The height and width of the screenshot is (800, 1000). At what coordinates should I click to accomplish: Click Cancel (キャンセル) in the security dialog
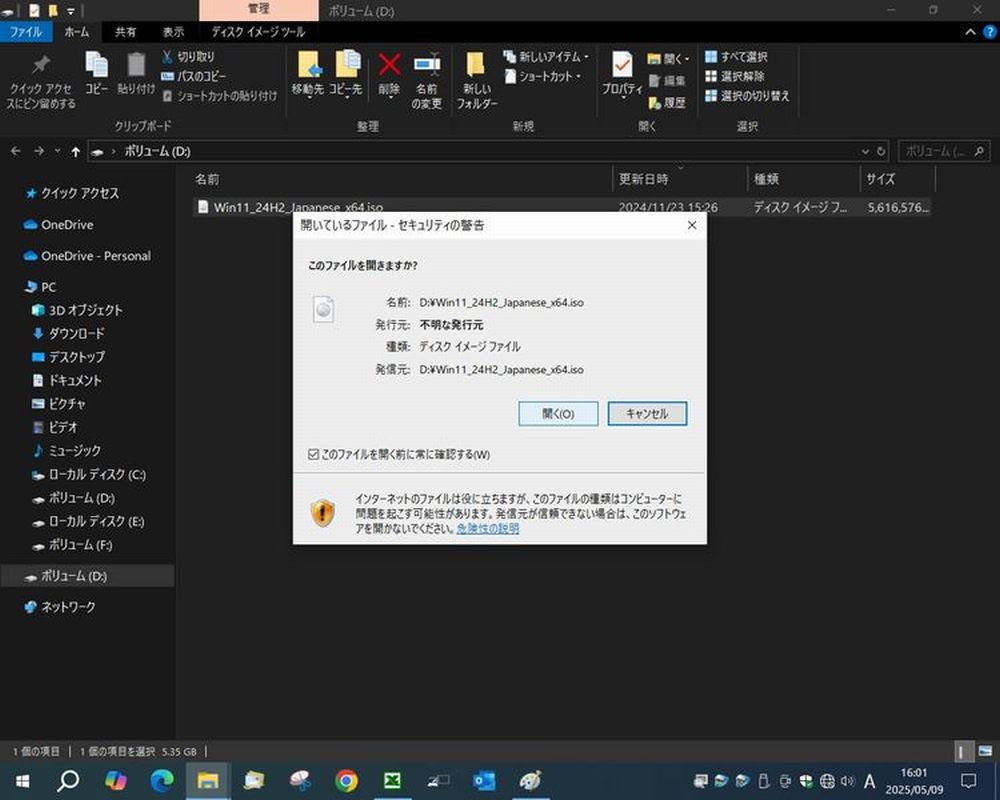click(x=647, y=413)
